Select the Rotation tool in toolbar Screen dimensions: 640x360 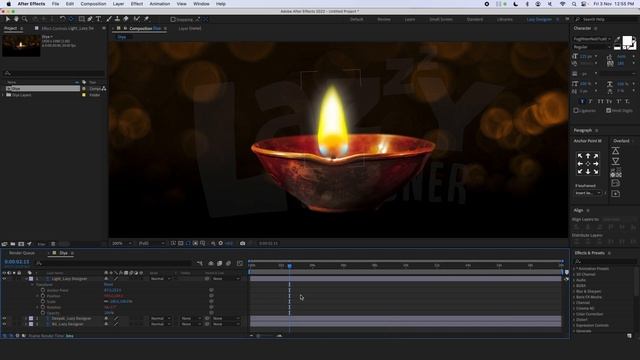pyautogui.click(x=62, y=19)
